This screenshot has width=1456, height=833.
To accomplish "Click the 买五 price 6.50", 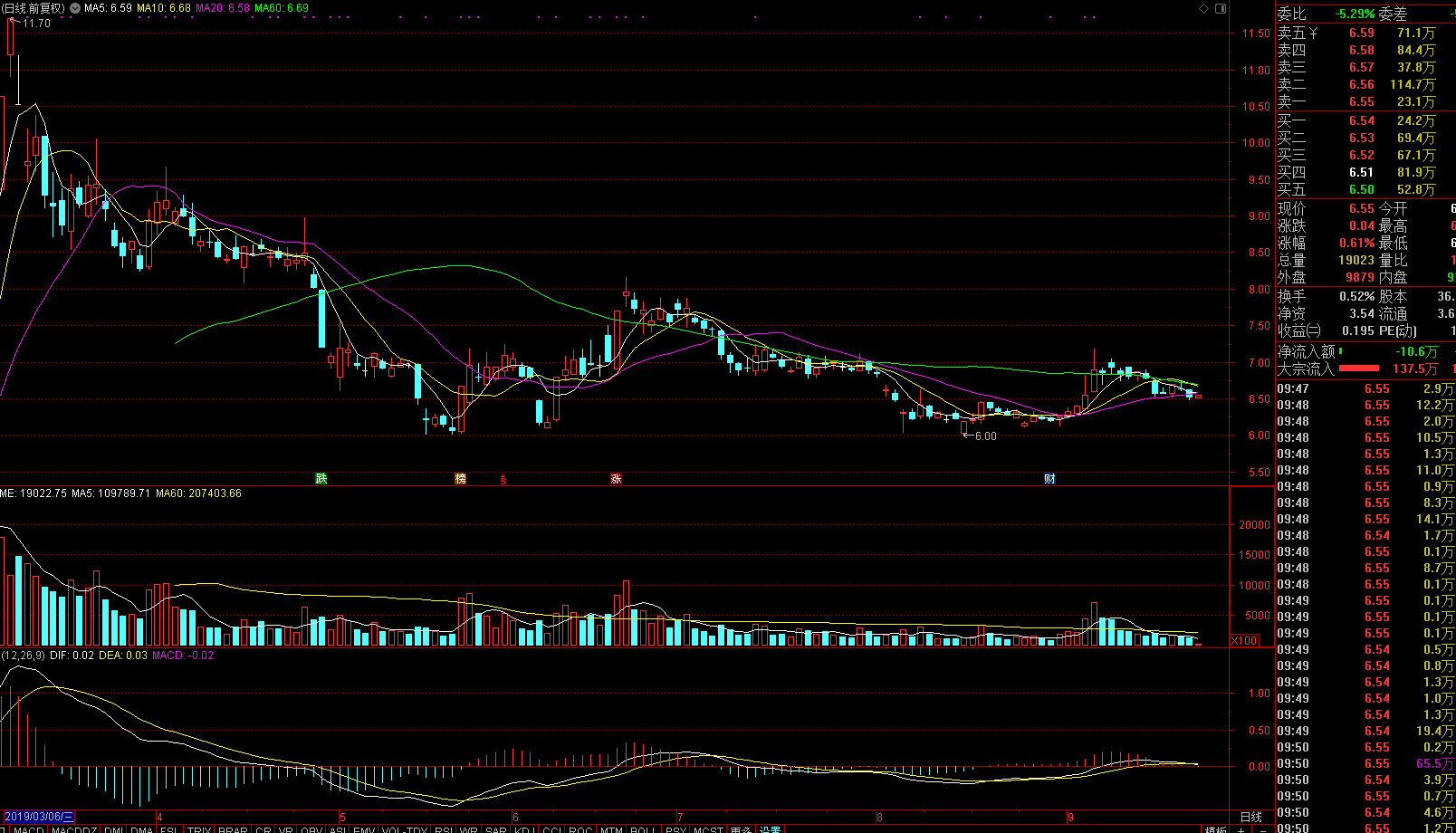I will tap(1362, 189).
